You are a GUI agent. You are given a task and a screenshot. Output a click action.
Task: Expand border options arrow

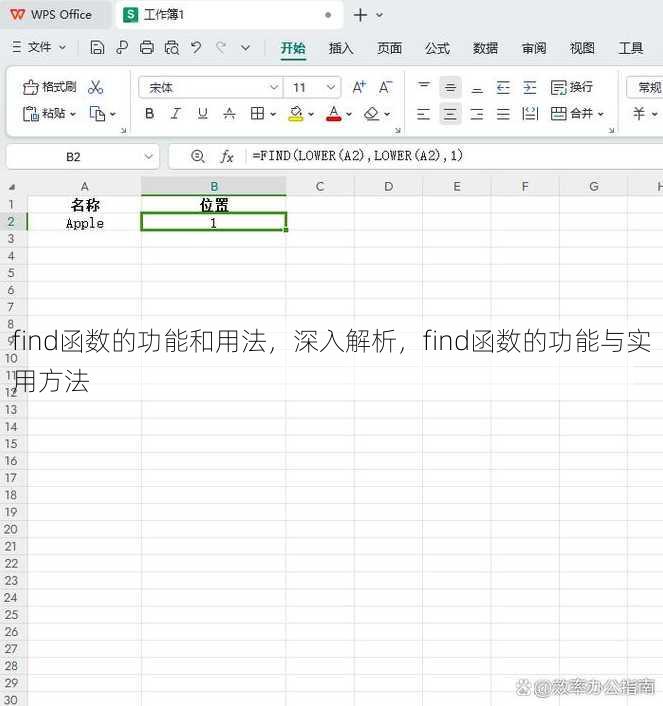(x=273, y=114)
